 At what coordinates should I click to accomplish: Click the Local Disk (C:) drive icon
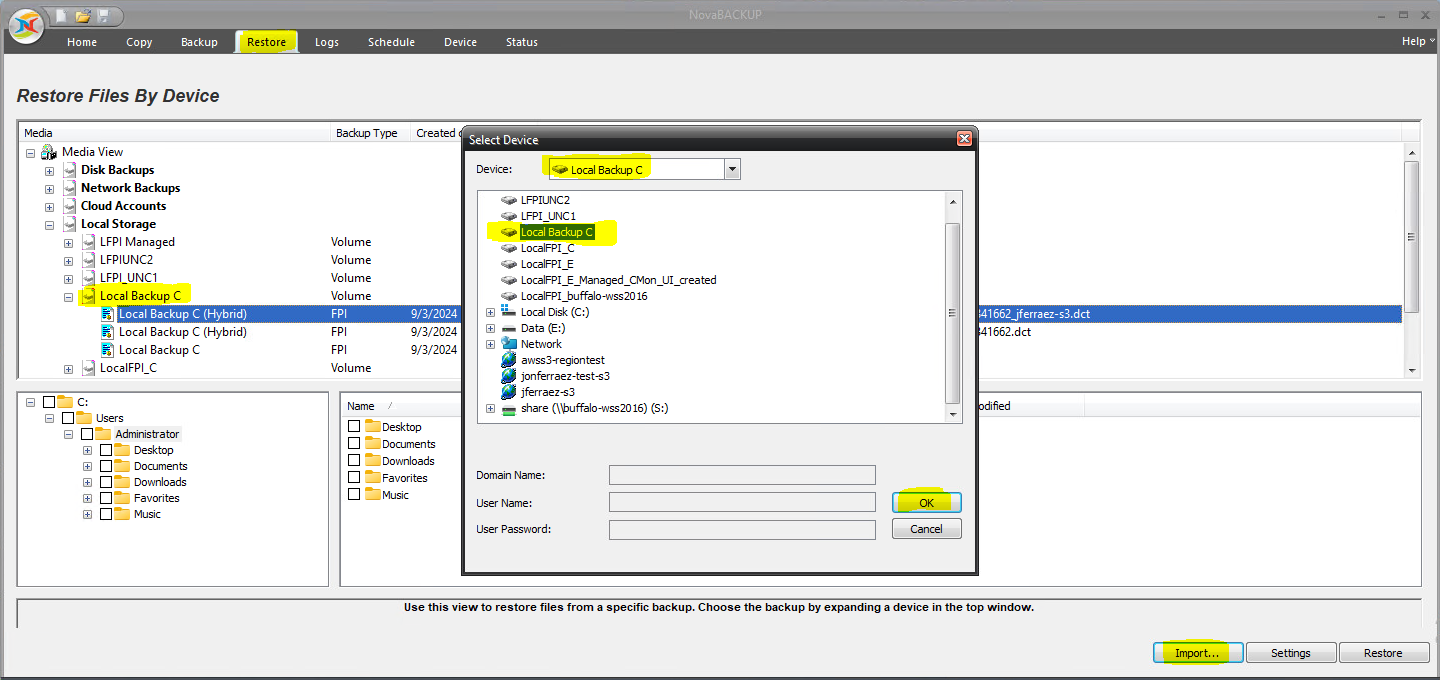click(509, 312)
